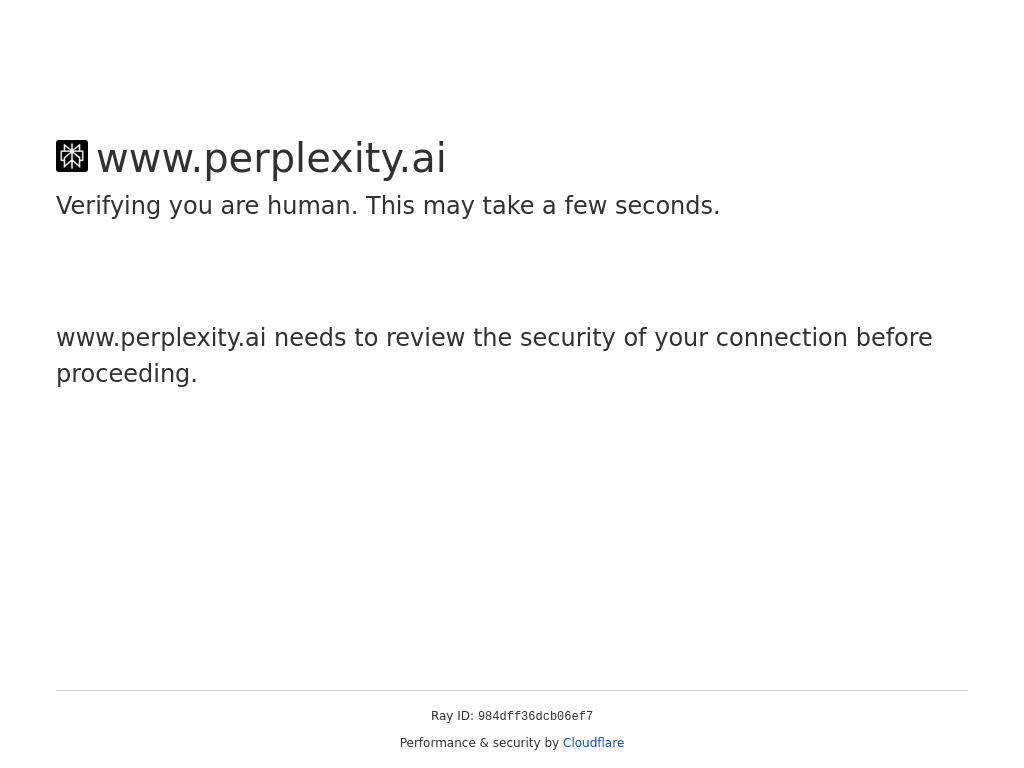Click the word "Performance" in the footer

click(437, 743)
